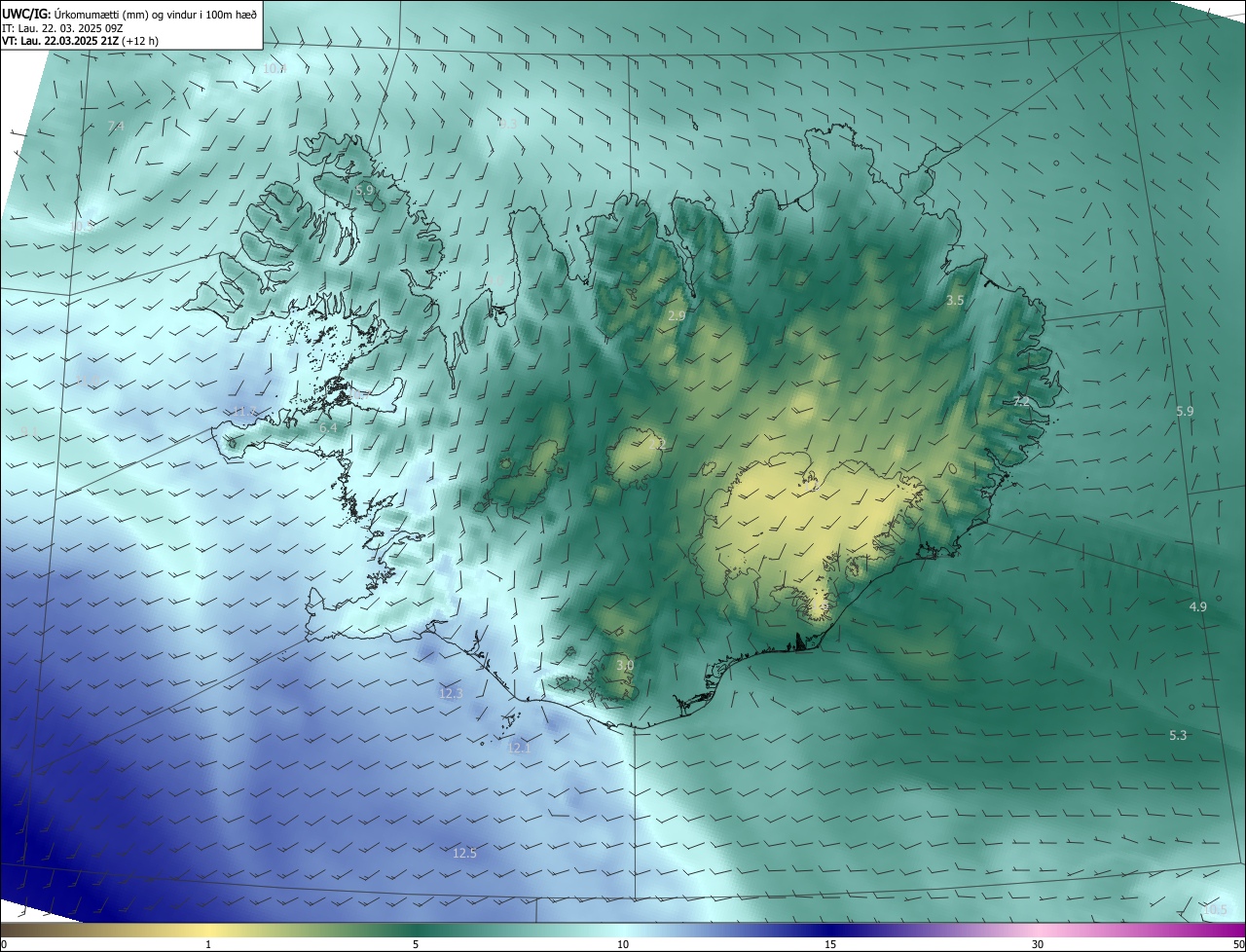
Task: Click the map value 7.2
Action: point(1021,401)
